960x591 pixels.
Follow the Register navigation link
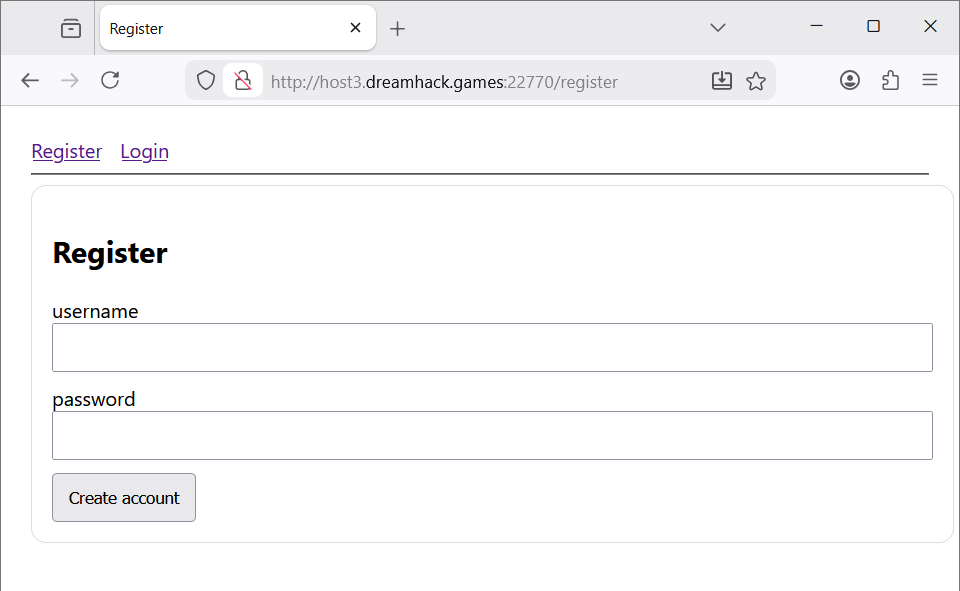click(x=67, y=151)
